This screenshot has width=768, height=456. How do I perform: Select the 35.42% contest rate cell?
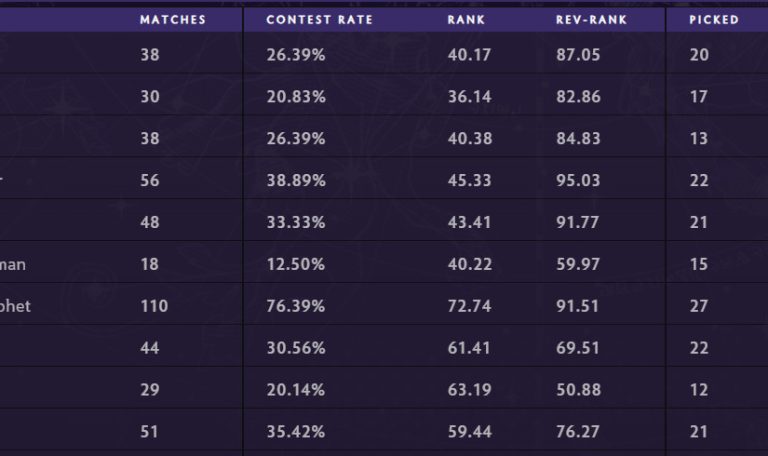tap(295, 432)
